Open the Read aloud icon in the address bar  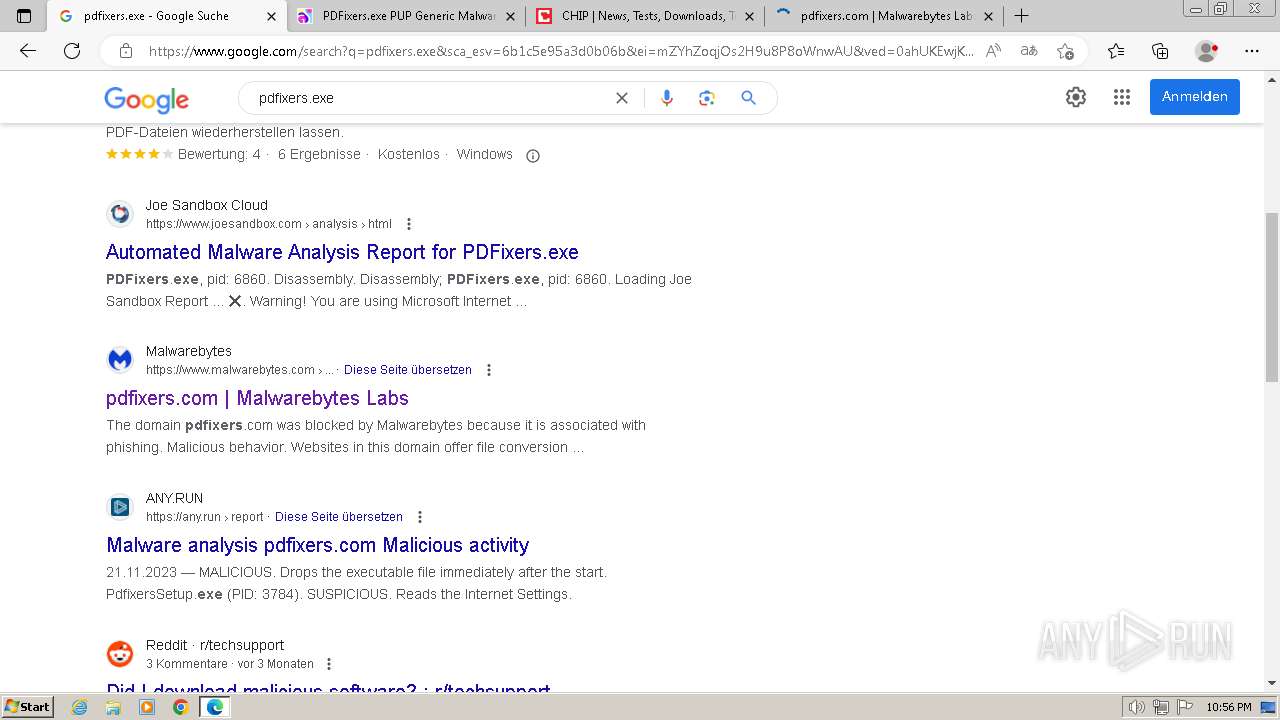point(993,51)
